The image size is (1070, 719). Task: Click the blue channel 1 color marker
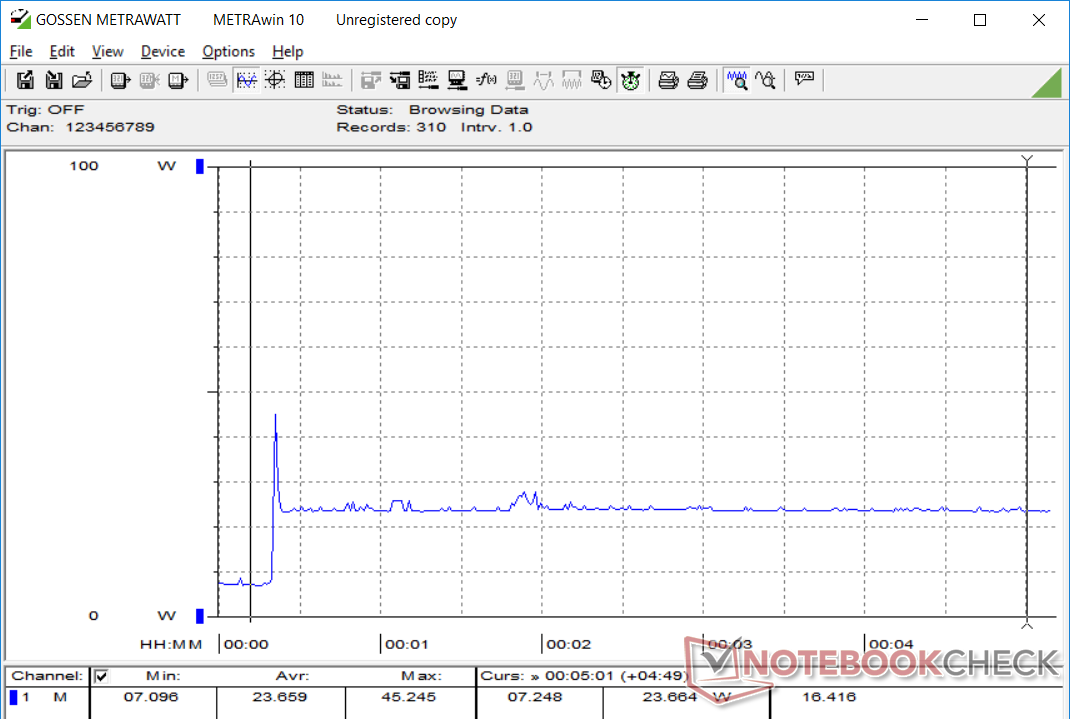tap(14, 697)
